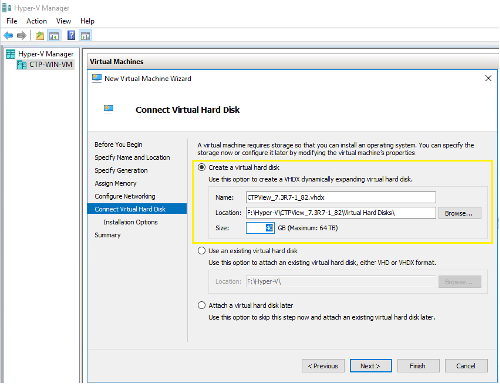Viewport: 500px width, 384px height.
Task: Go to Assign Memory step
Action: [115, 183]
